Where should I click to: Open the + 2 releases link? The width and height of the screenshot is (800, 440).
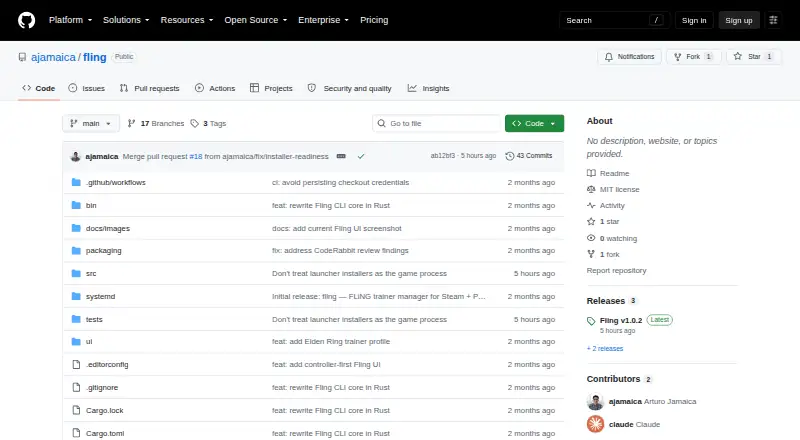pos(605,349)
